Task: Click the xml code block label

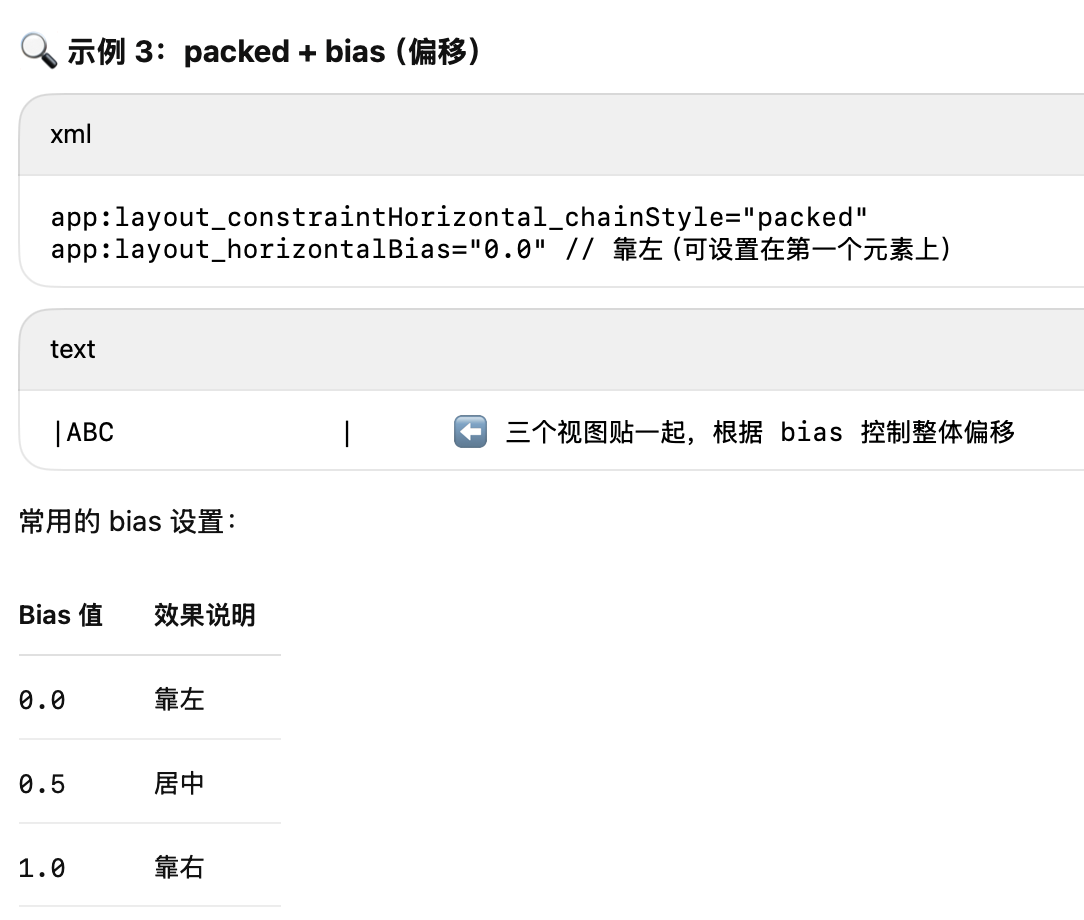Action: [71, 134]
